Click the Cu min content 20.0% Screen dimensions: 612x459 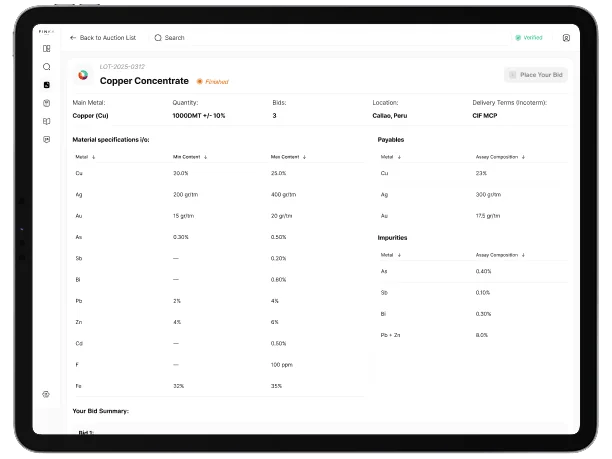click(181, 173)
